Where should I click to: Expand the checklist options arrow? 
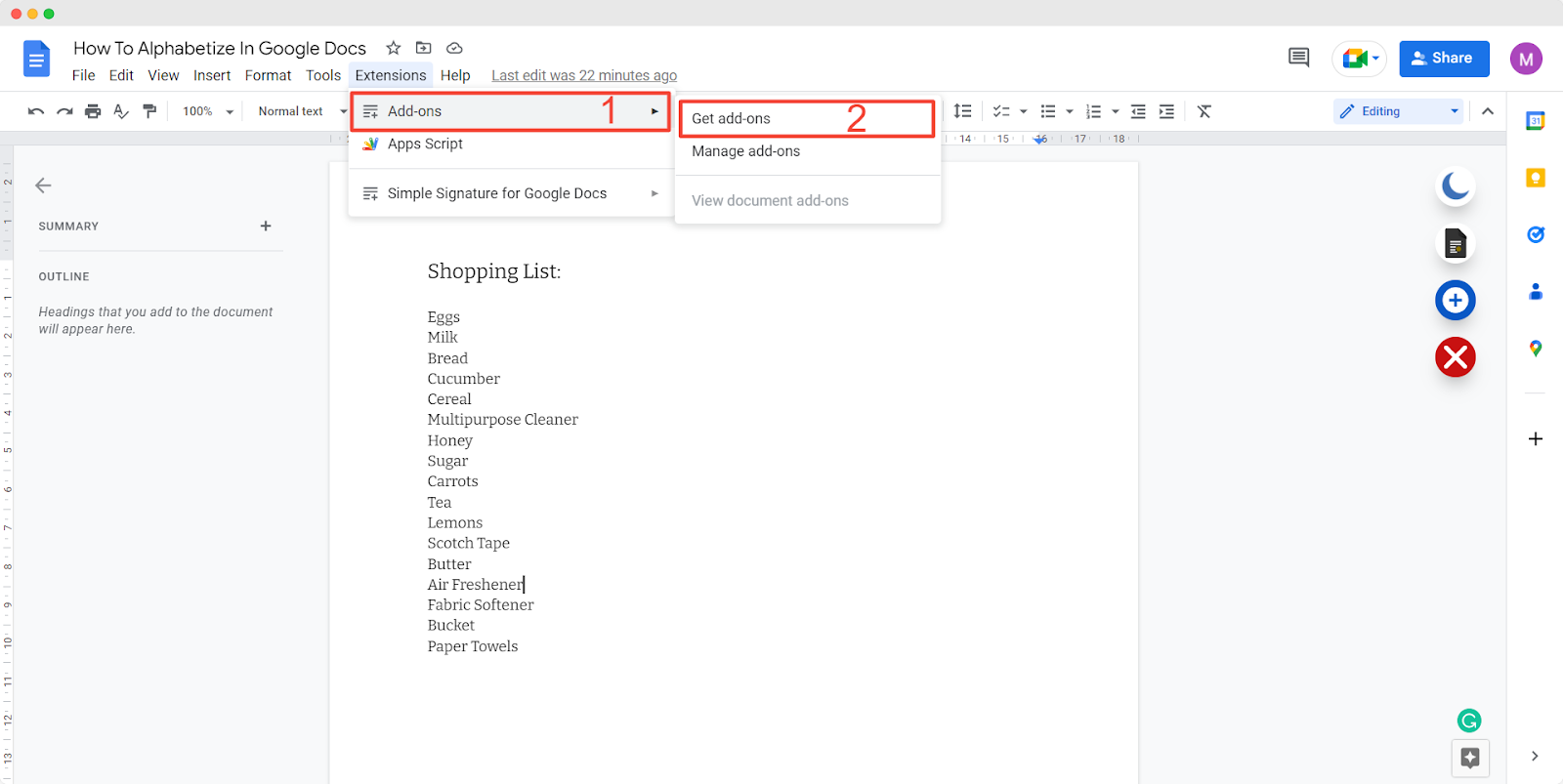(1024, 111)
